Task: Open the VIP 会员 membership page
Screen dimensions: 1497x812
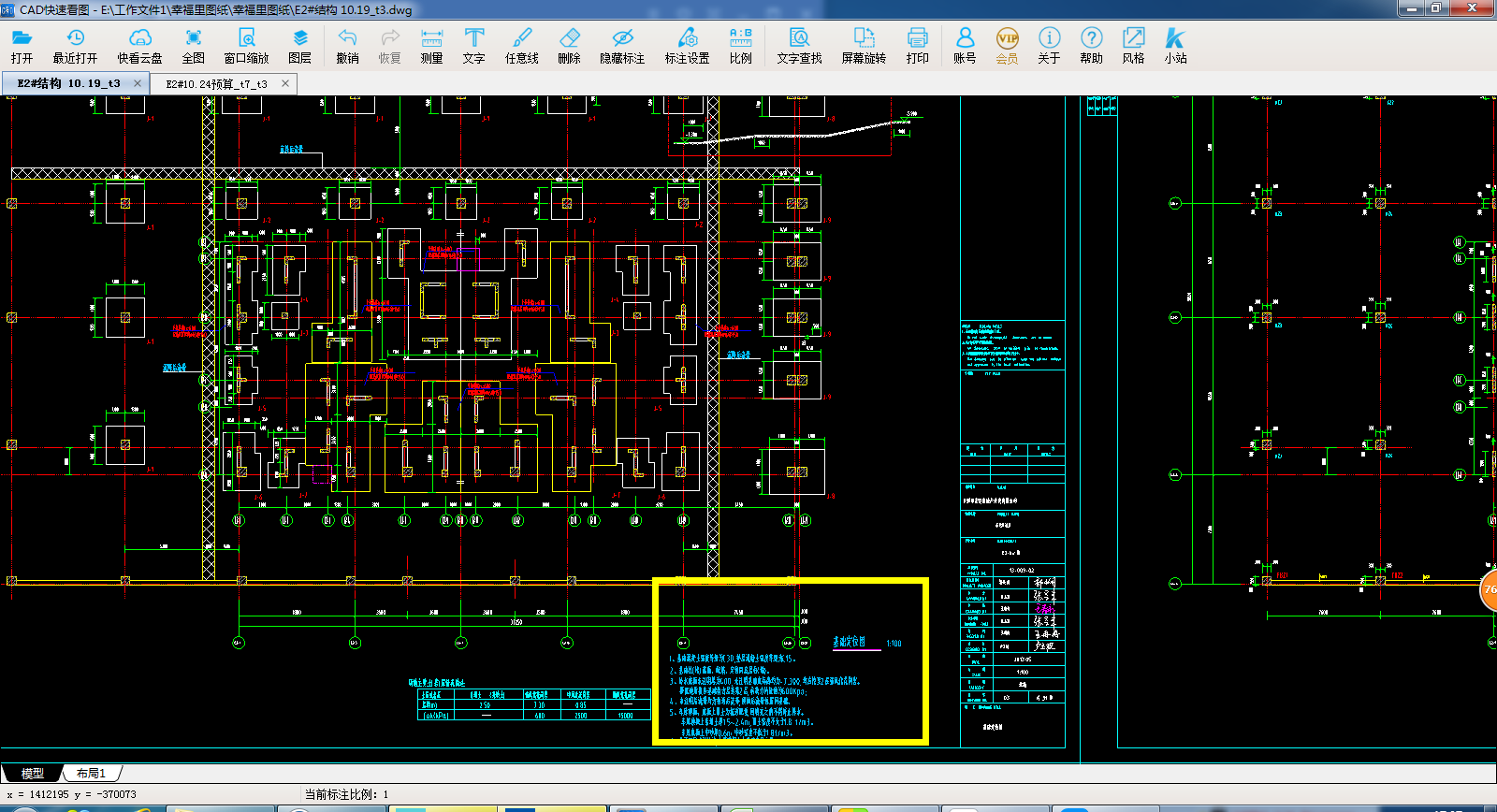Action: pos(1007,45)
